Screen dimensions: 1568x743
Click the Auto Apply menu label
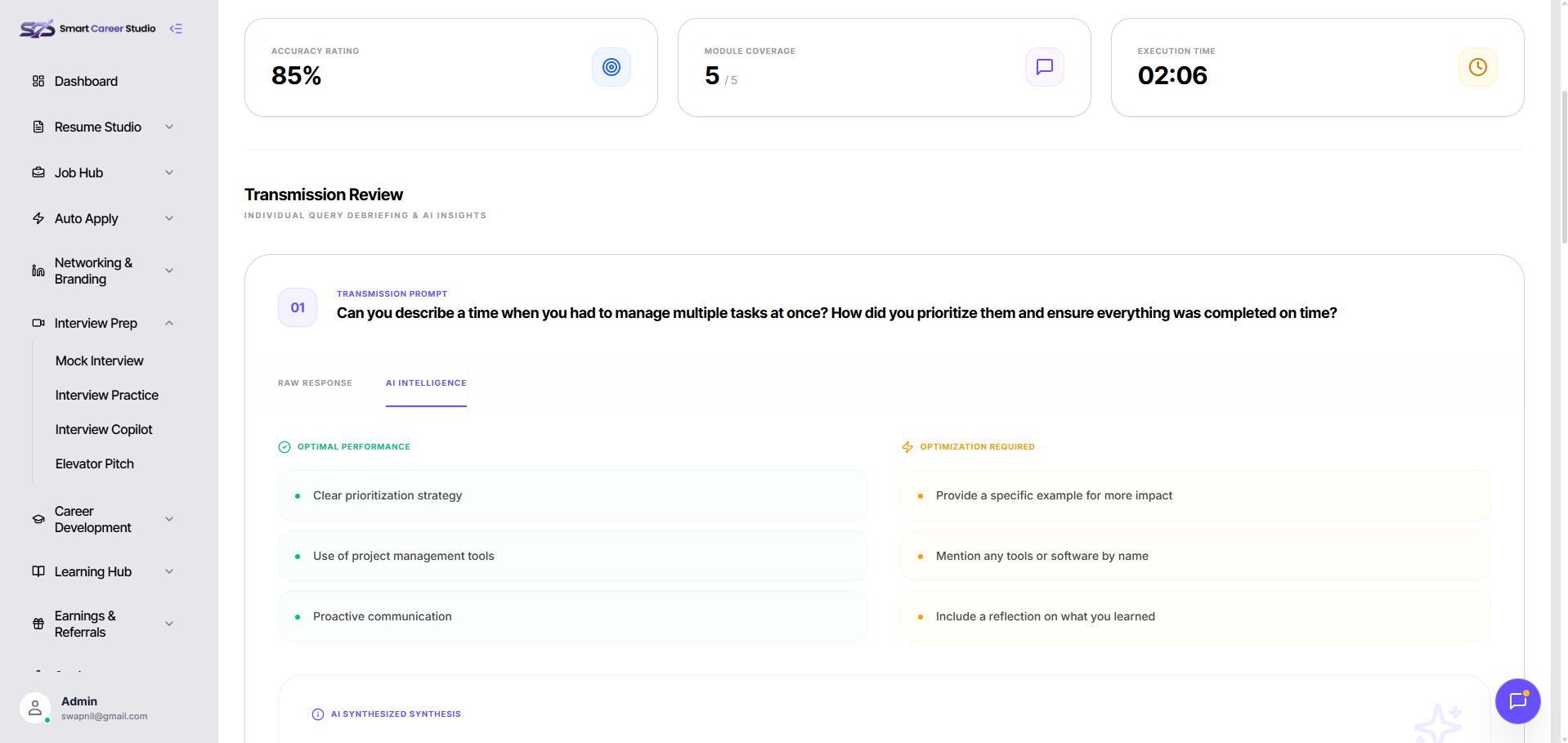87,218
